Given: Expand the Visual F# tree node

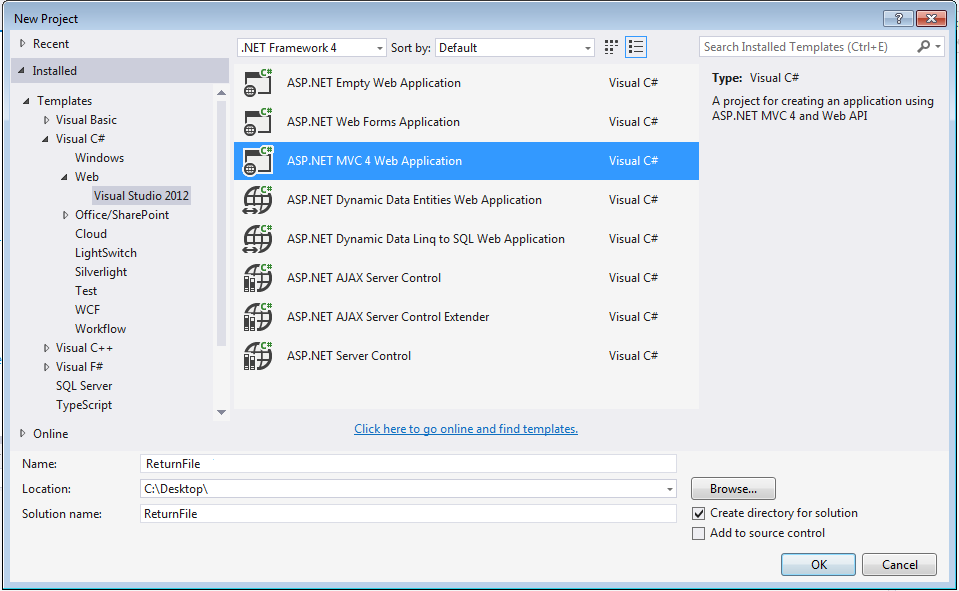Looking at the screenshot, I should [46, 367].
